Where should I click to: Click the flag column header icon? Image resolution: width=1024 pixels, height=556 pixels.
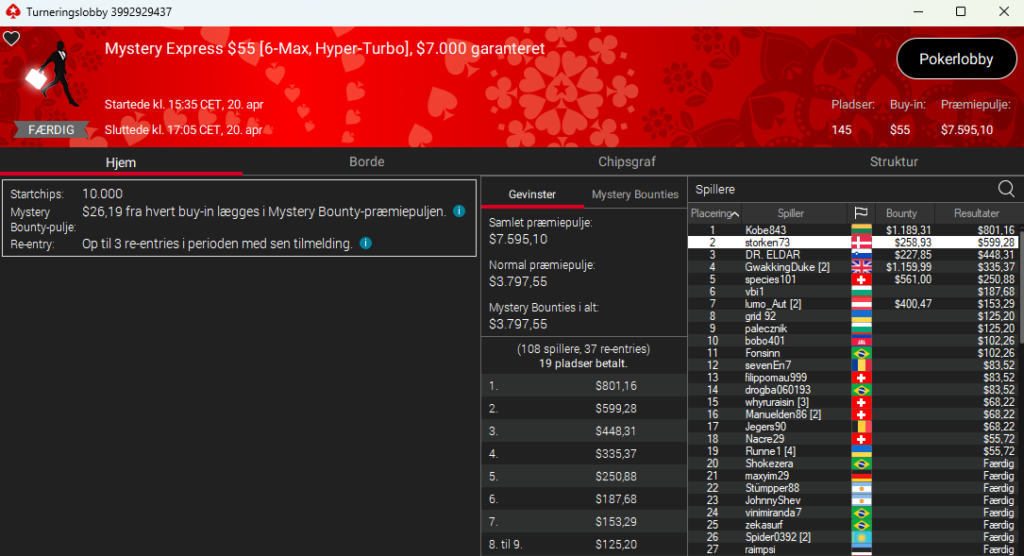860,214
